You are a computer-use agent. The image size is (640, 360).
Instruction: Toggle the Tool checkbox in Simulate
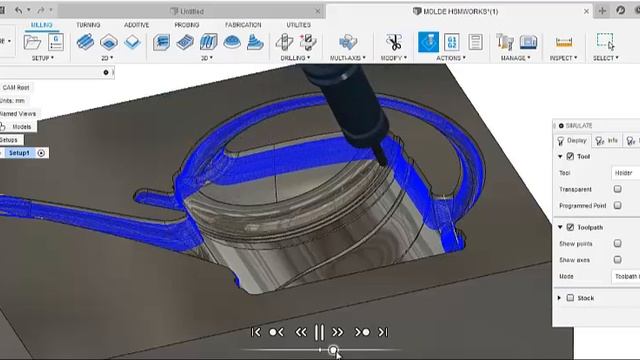570,156
